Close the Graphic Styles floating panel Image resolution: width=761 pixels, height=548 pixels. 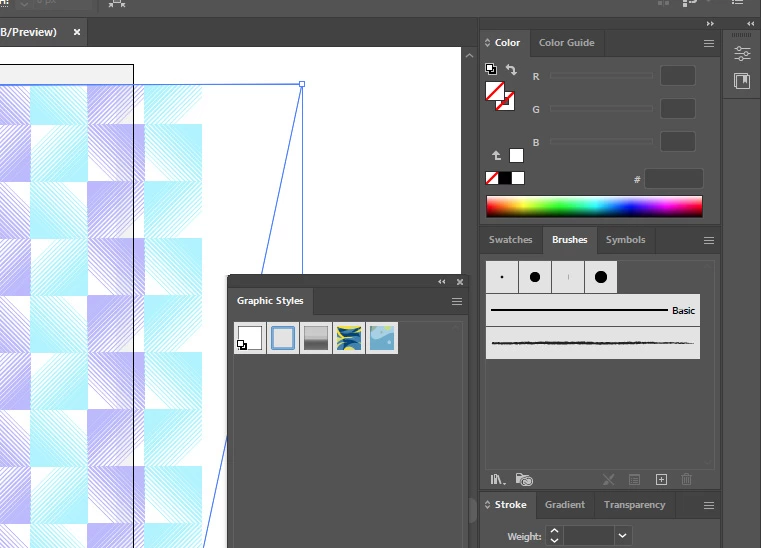pyautogui.click(x=460, y=282)
